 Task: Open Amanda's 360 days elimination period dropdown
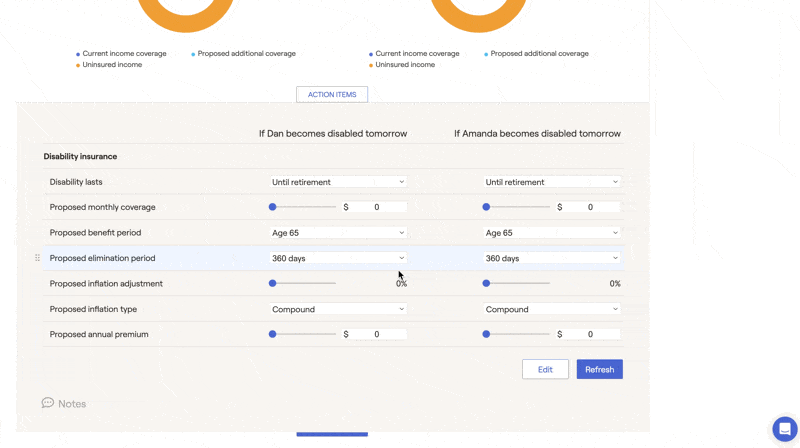(x=552, y=258)
